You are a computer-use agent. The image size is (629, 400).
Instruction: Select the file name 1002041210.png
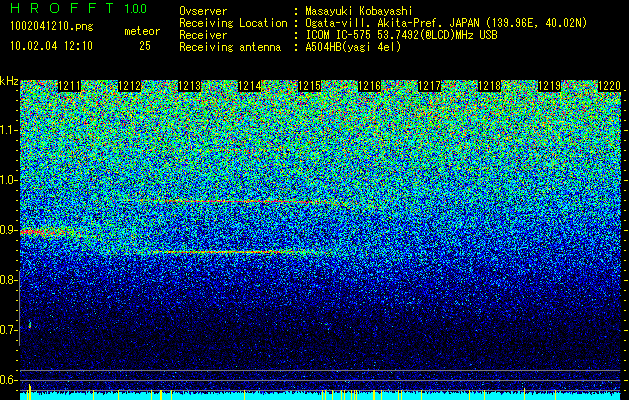tap(52, 27)
